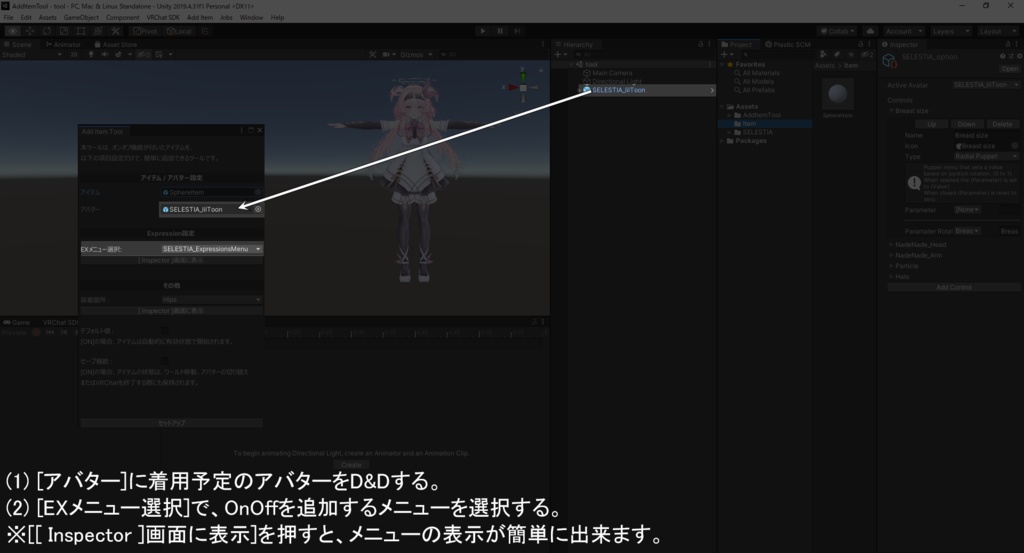
Task: Click the Delete button in Inspector
Action: 1002,124
